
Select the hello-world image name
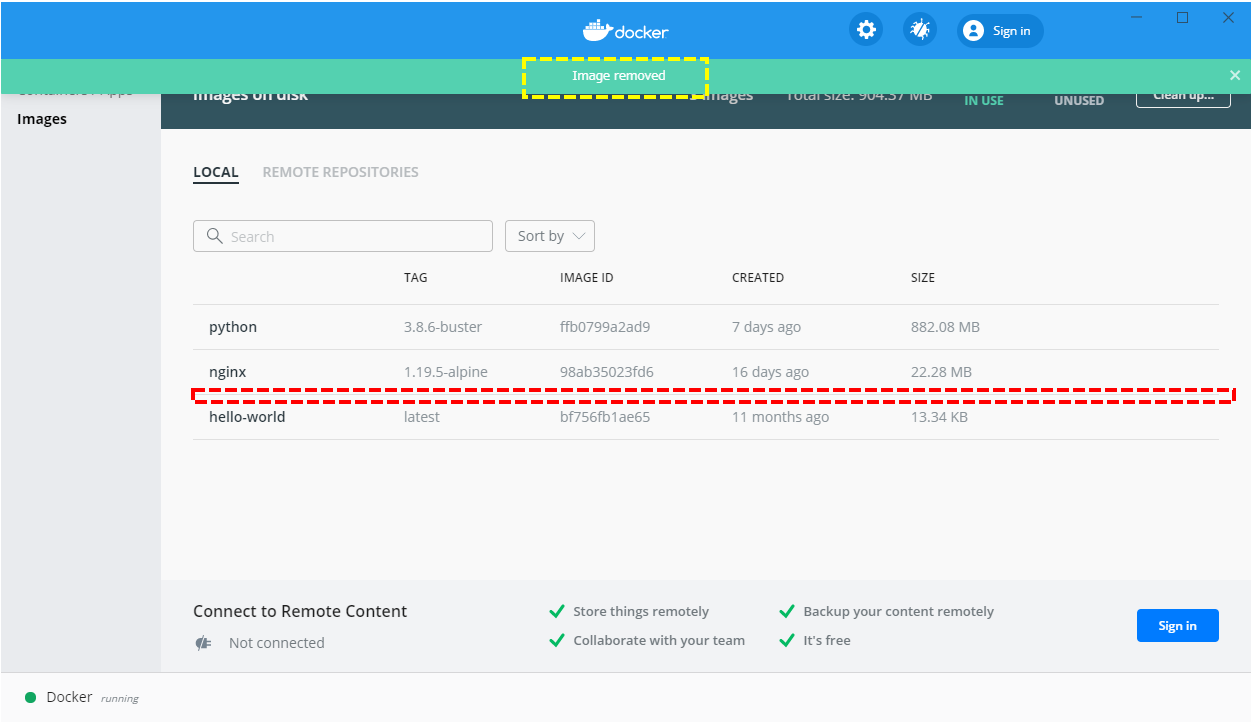pyautogui.click(x=247, y=417)
